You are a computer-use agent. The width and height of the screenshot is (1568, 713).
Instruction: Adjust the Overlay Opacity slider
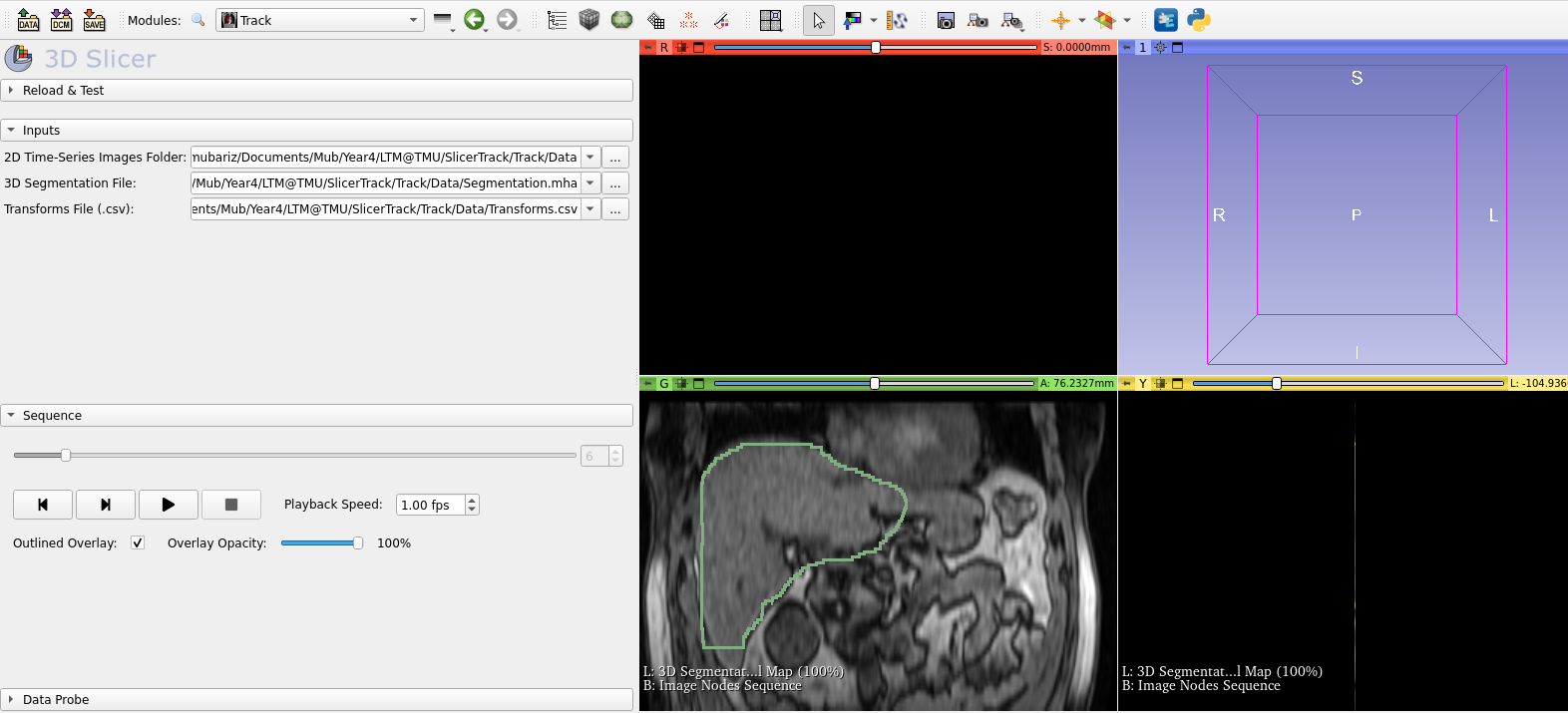pos(357,543)
